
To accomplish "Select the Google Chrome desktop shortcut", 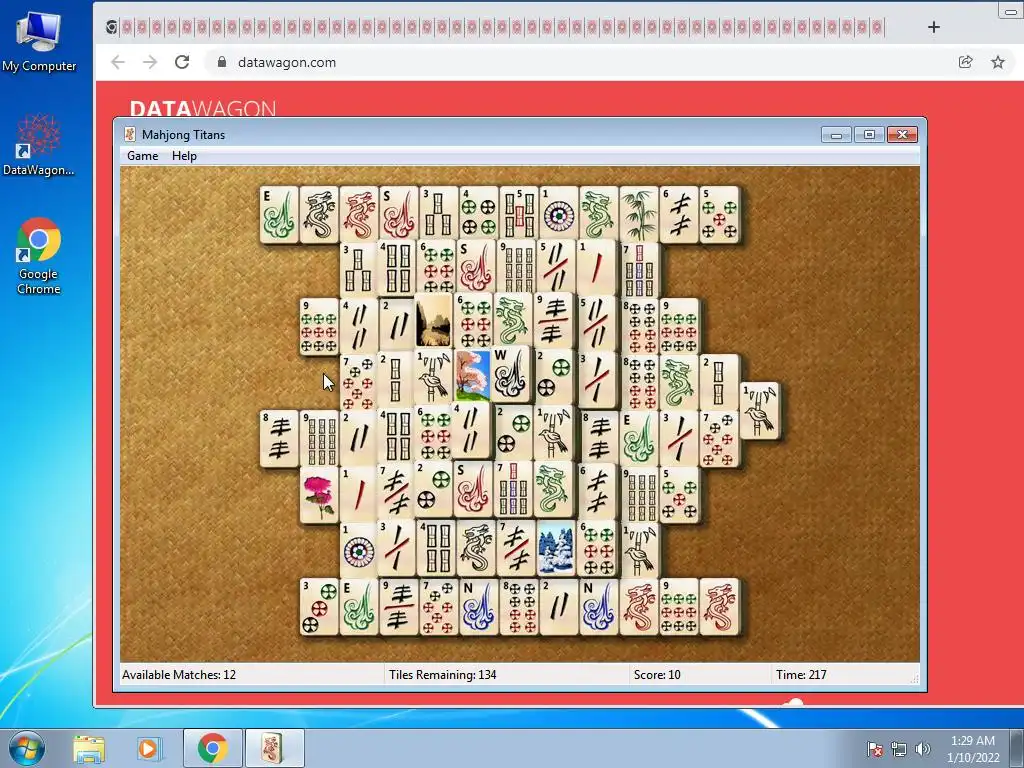I will point(39,256).
